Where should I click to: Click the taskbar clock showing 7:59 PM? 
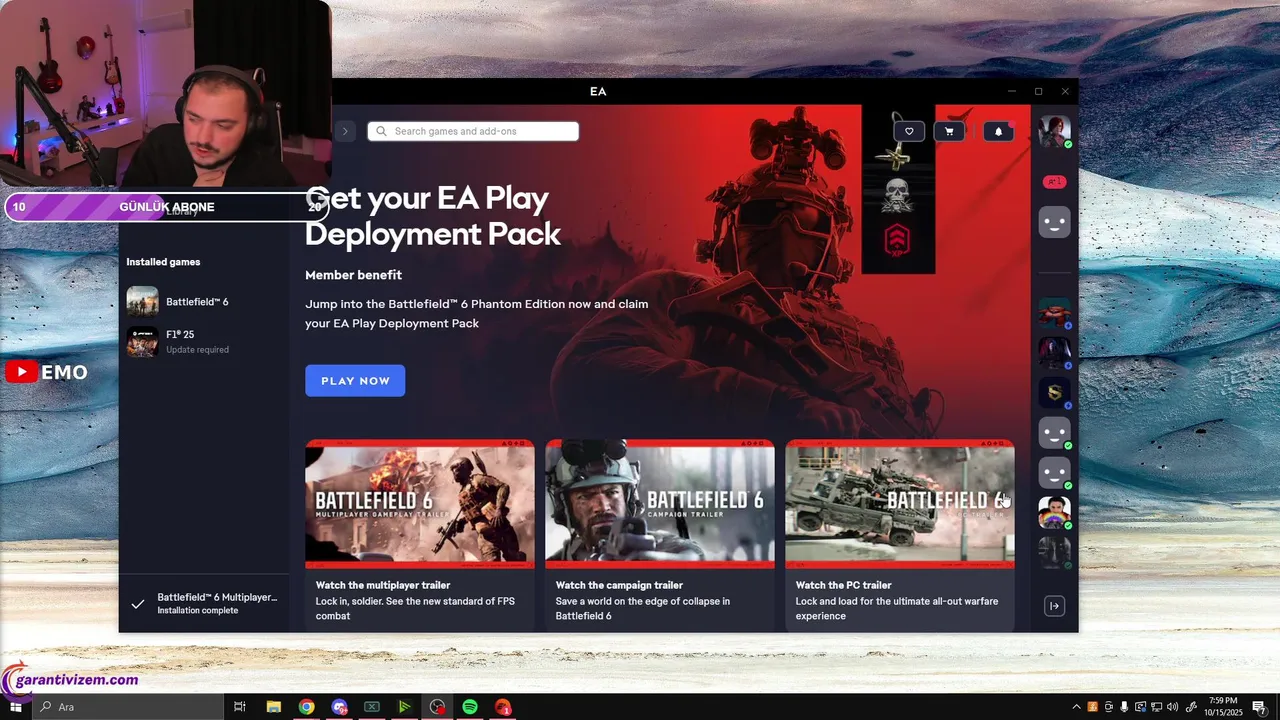pos(1223,707)
